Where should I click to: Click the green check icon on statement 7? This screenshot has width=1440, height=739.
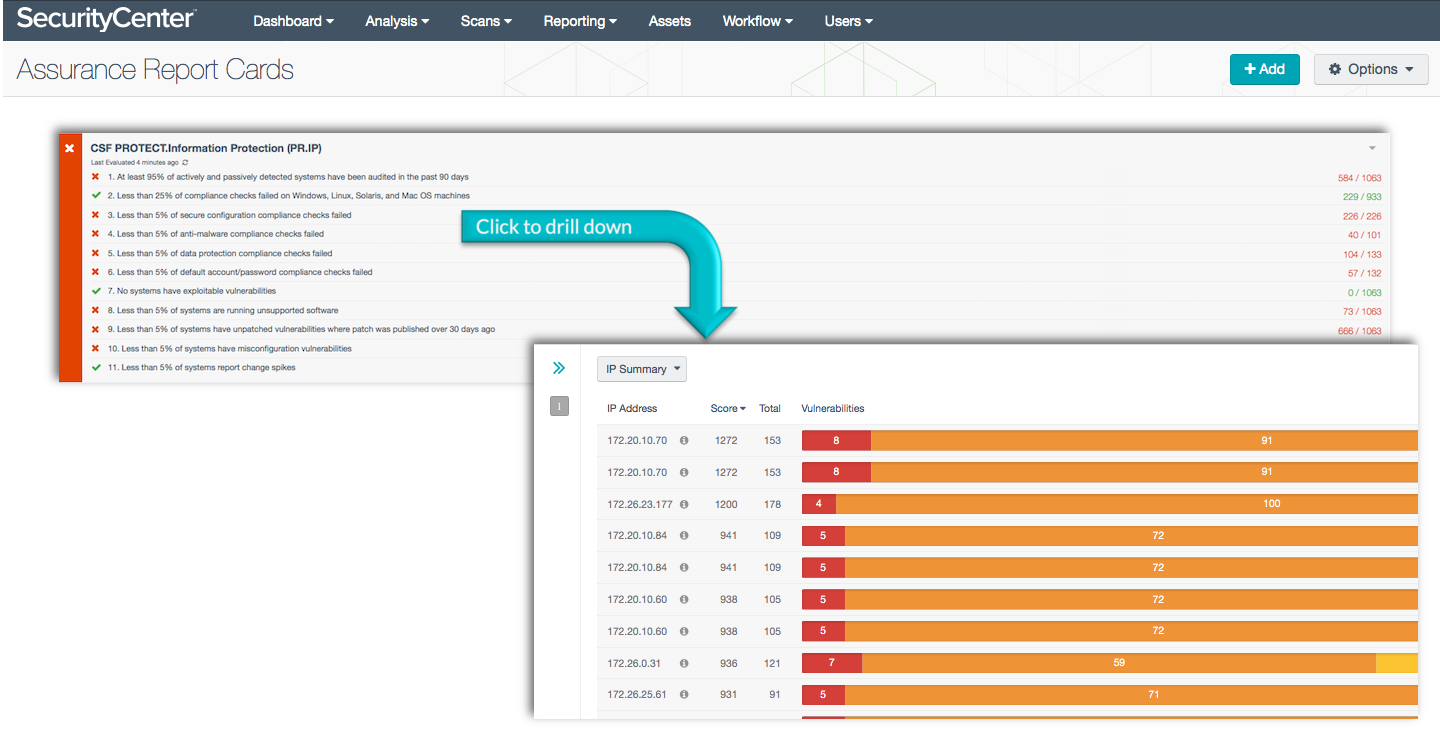tap(97, 290)
